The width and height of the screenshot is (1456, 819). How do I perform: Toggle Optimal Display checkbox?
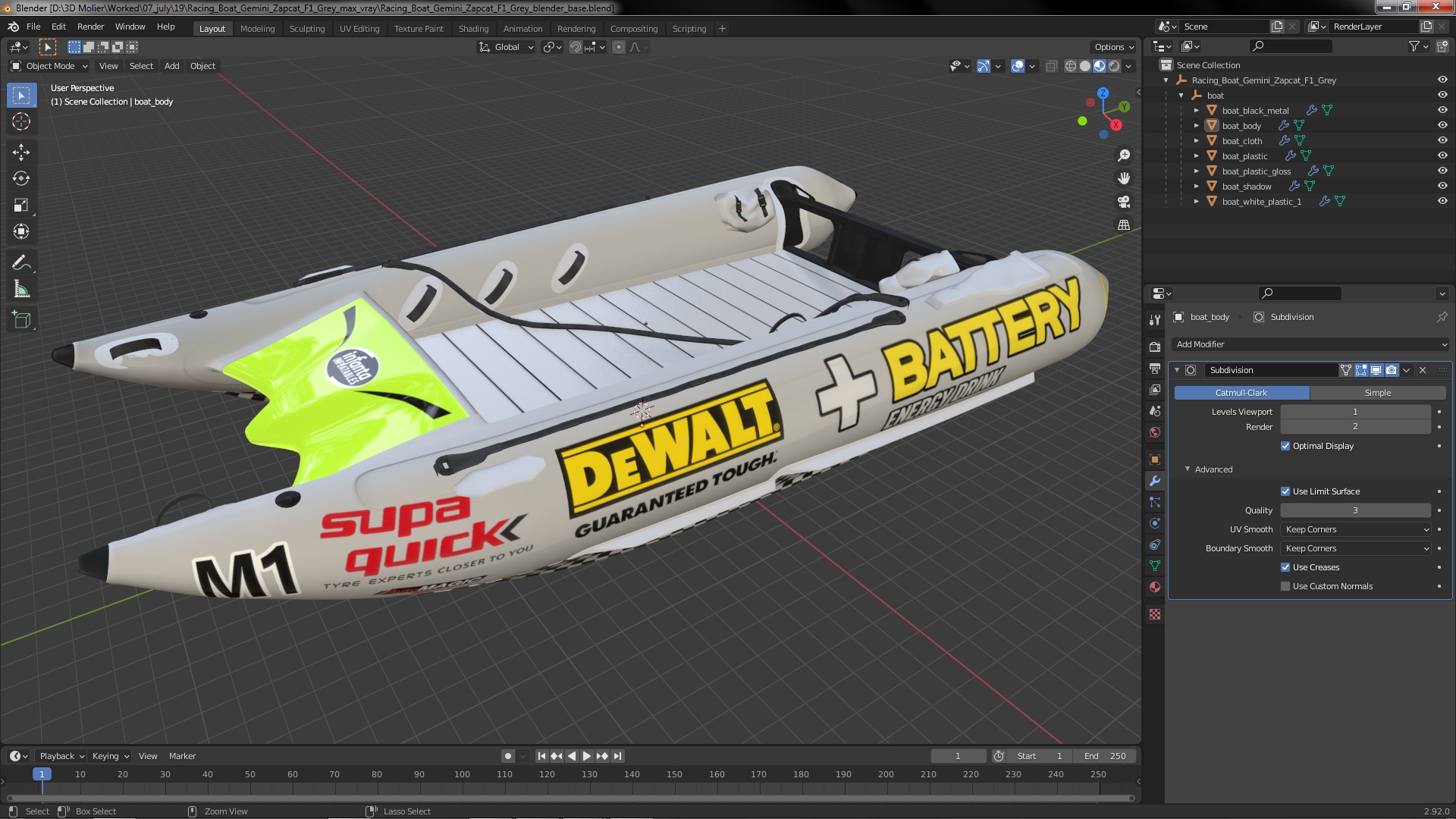(1285, 446)
